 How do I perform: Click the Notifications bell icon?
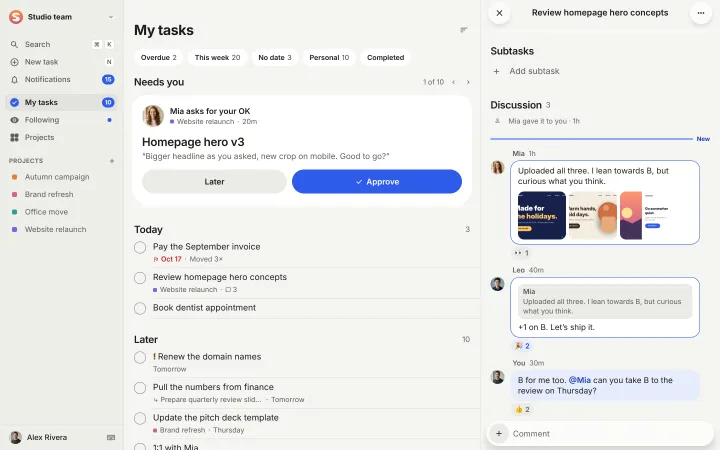(14, 79)
